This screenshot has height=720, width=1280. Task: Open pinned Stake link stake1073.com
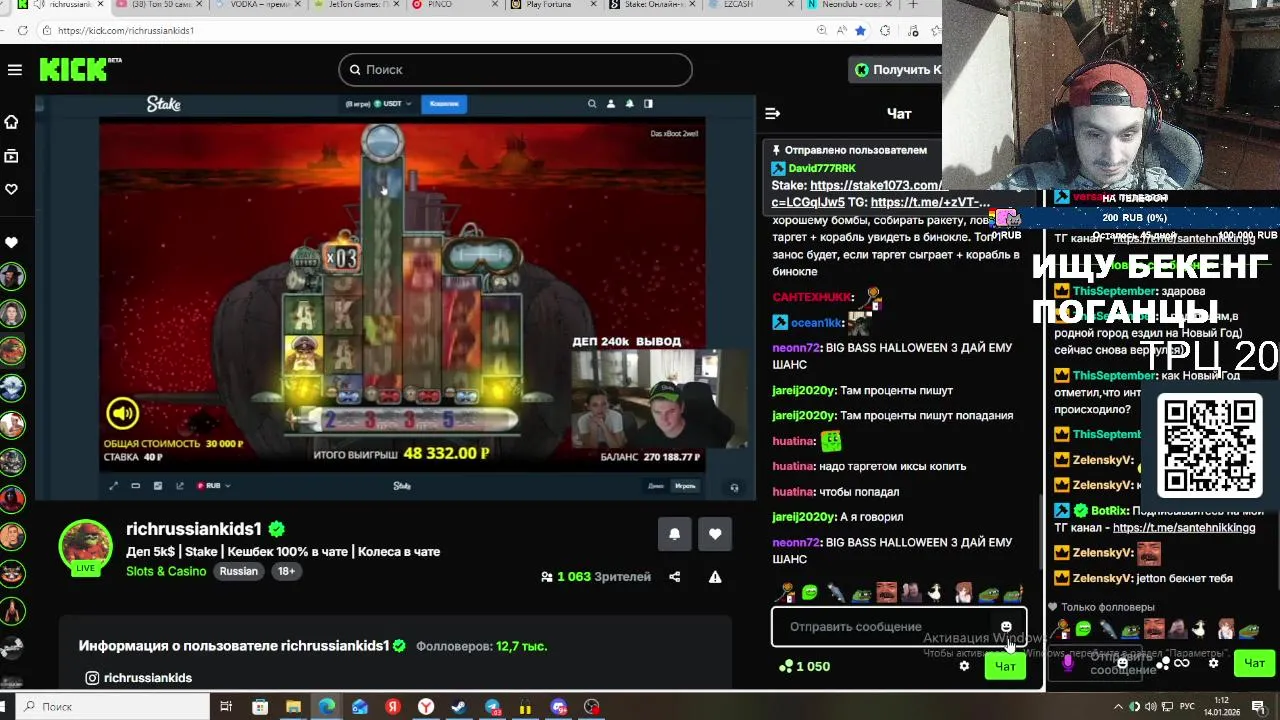(876, 186)
